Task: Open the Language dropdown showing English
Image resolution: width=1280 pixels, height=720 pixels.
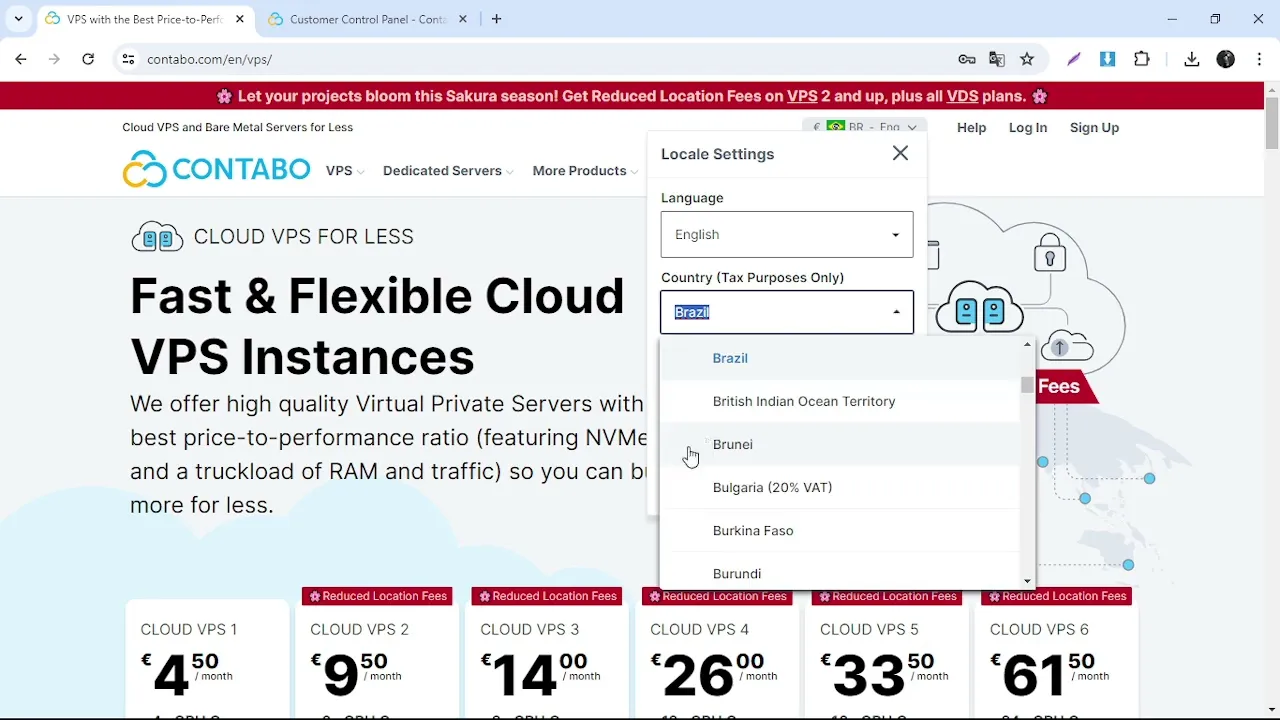Action: click(787, 234)
